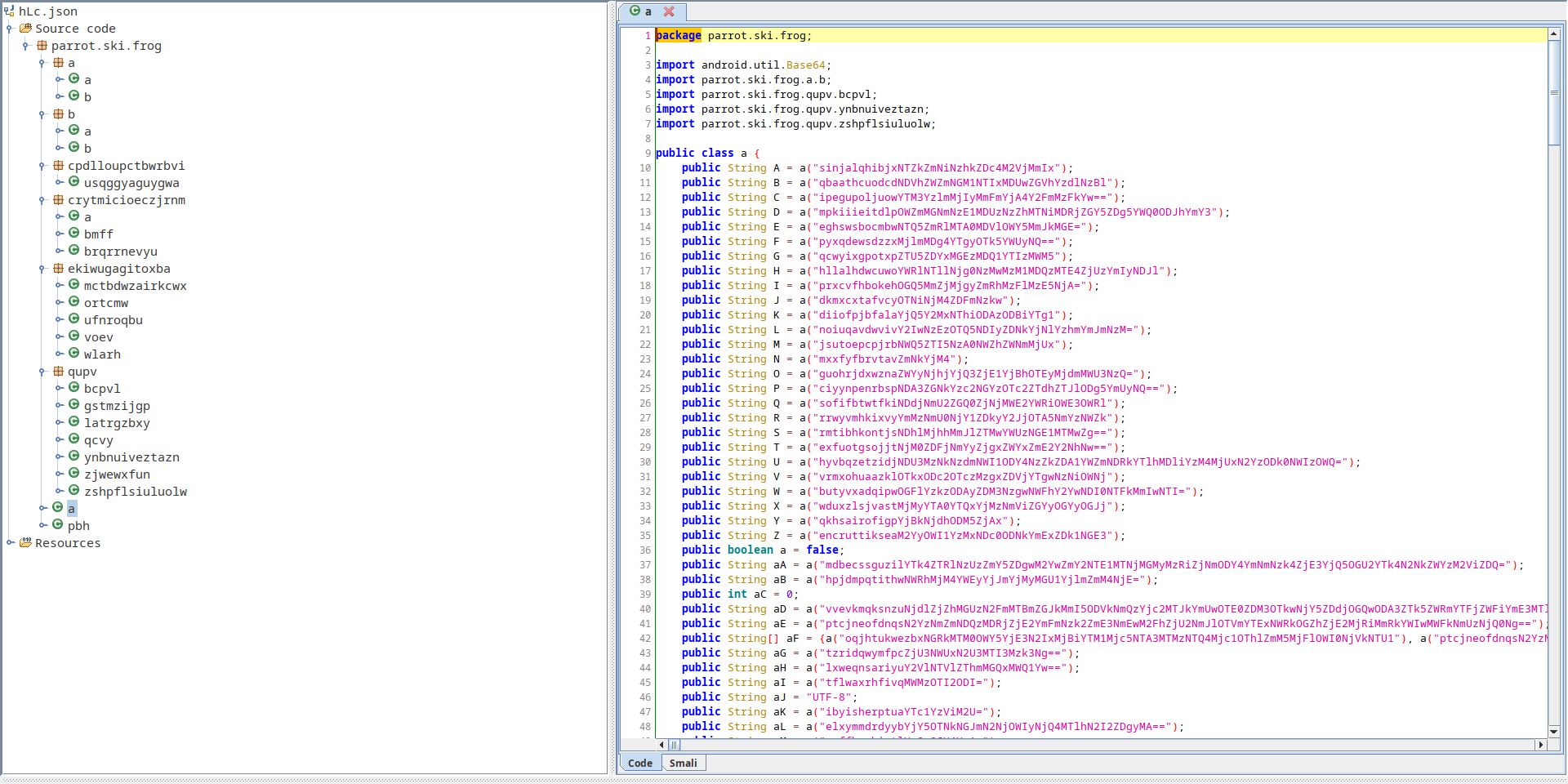Click the class icon of pbh
Image resolution: width=1568 pixels, height=784 pixels.
click(x=58, y=525)
